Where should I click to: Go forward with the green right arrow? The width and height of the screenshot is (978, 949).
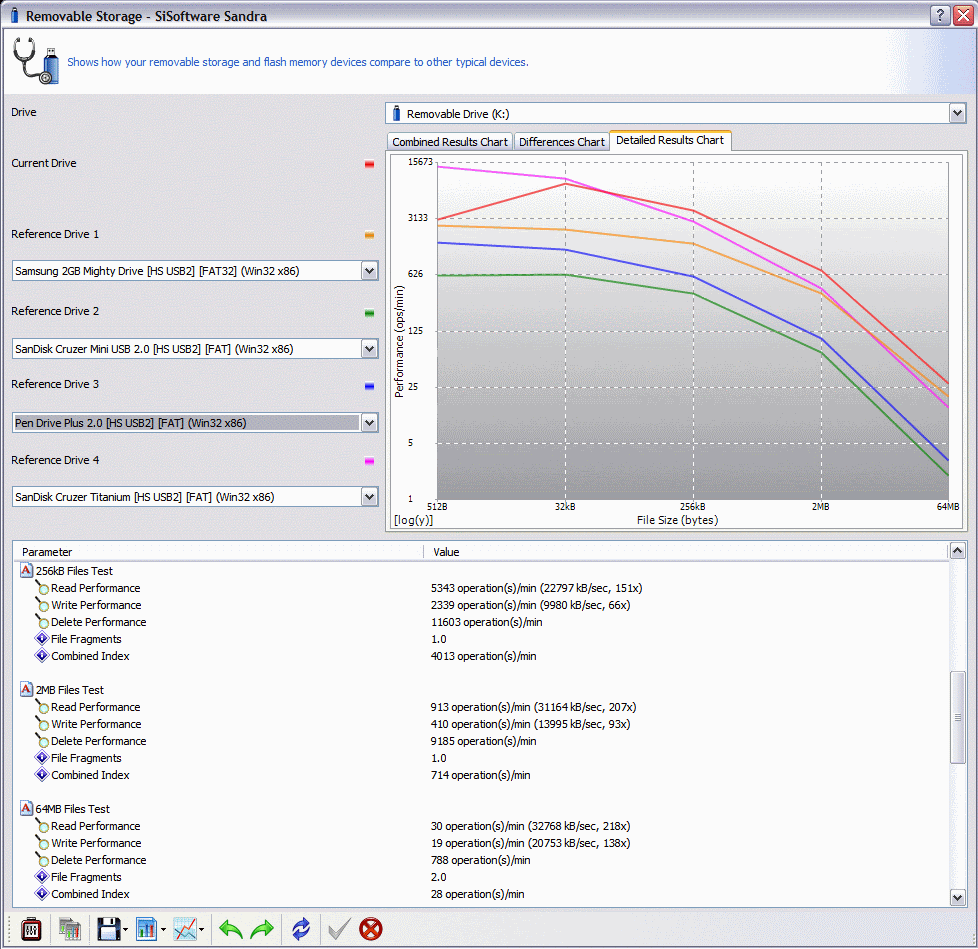[262, 929]
